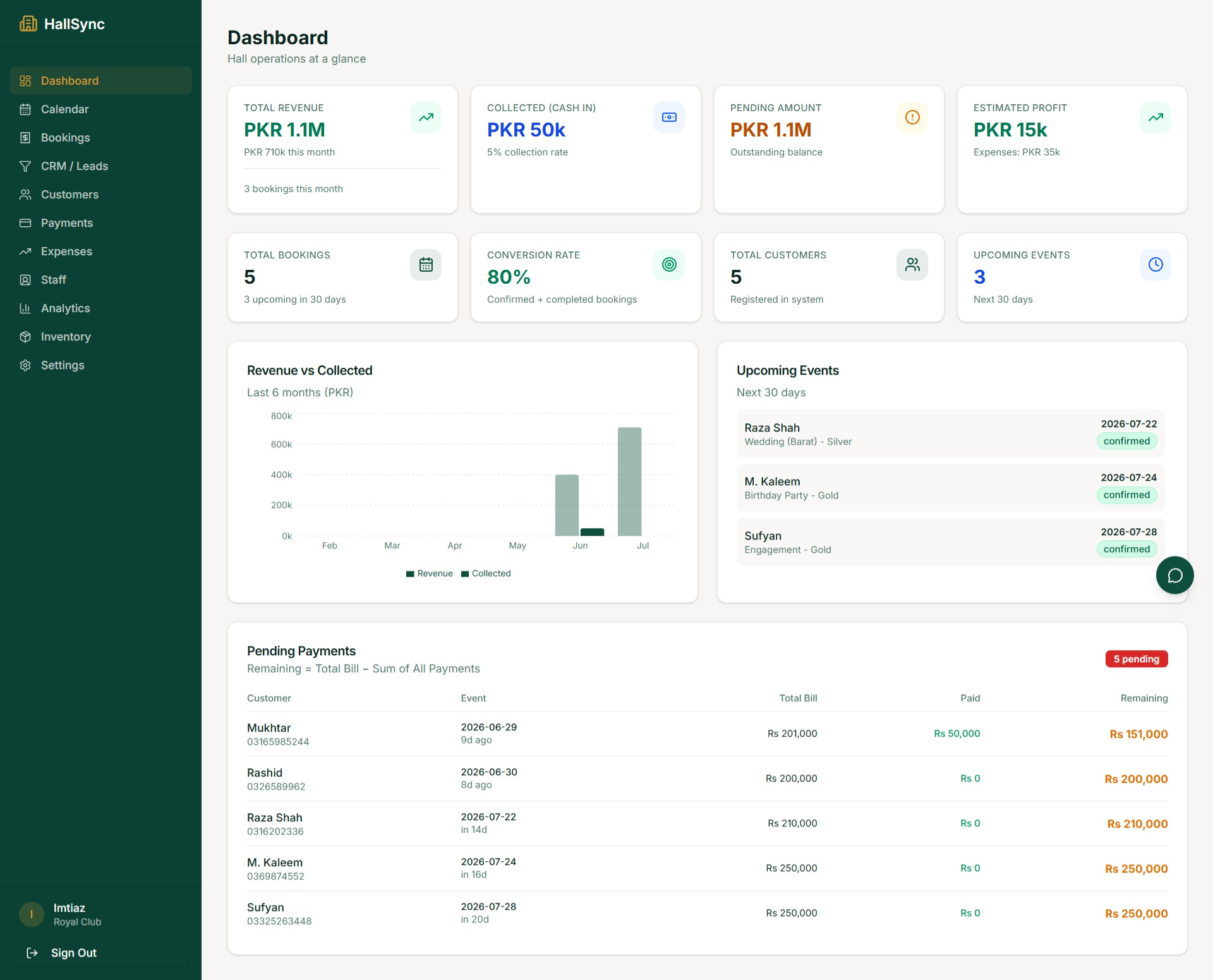Select Expenses in the sidebar
This screenshot has height=980, width=1213.
100,251
